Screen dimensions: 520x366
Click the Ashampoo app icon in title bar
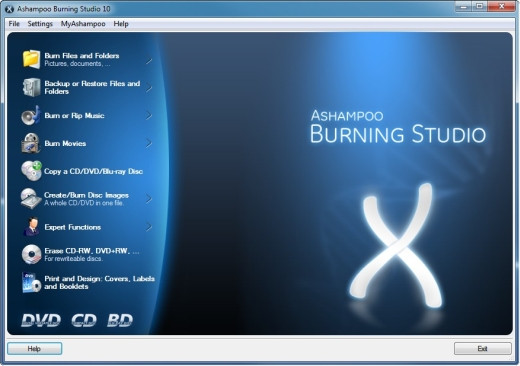[9, 9]
